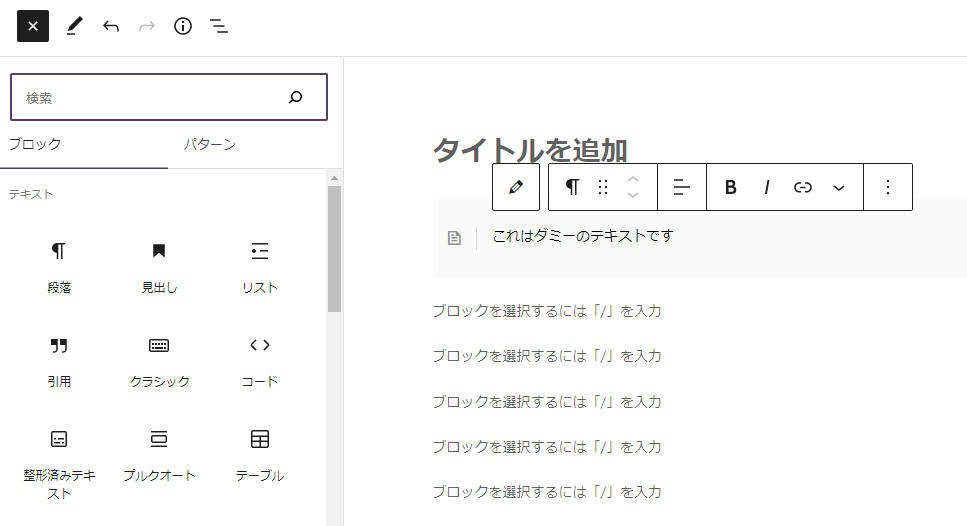Open the text alignment dropdown
Screen dimensions: 967x526
click(x=681, y=187)
